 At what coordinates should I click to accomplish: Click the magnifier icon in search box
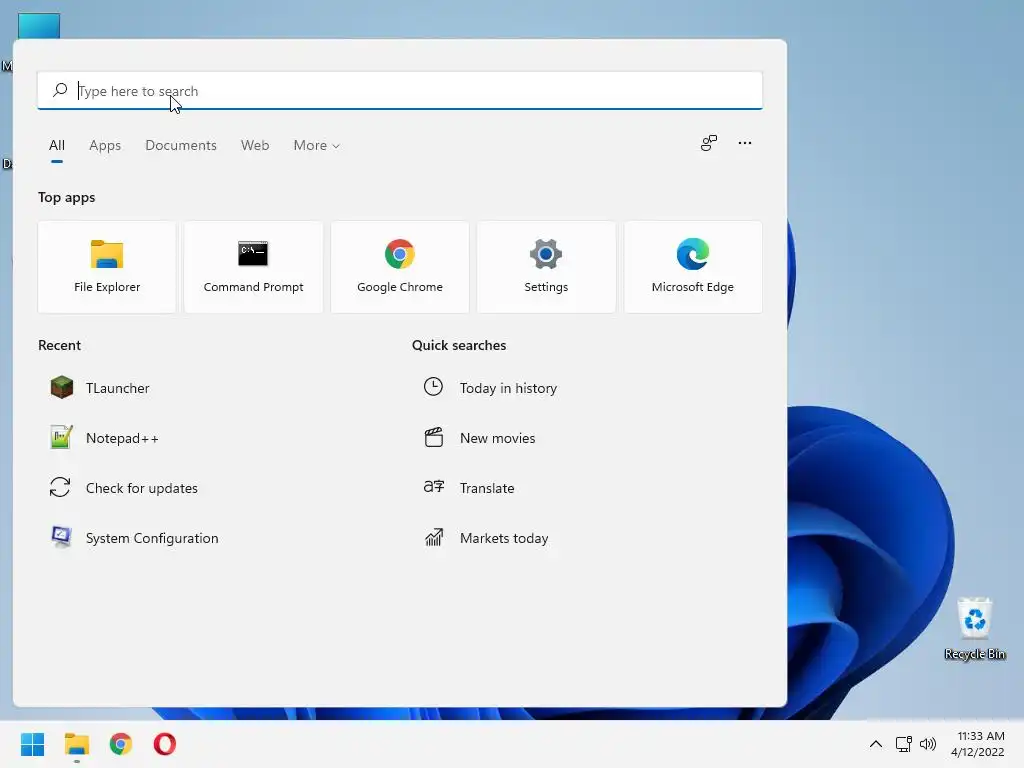60,89
